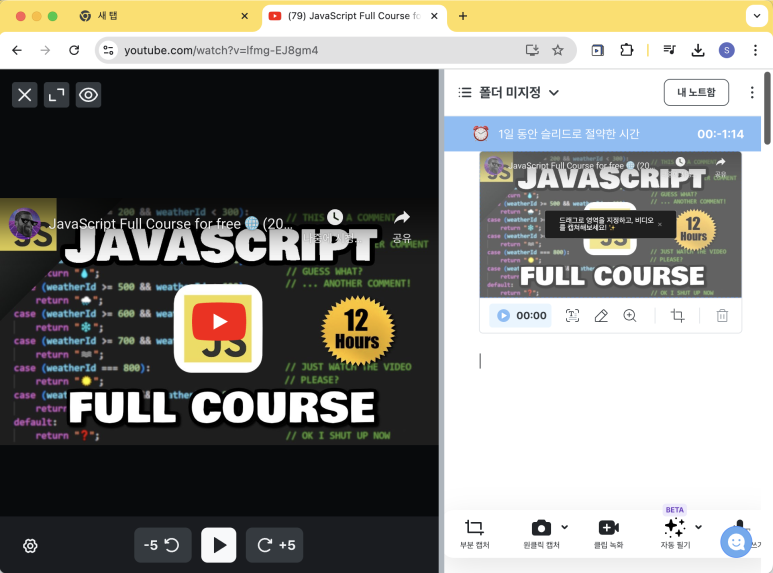Close the '새 탭' tab
This screenshot has height=573, width=773.
pos(245,16)
